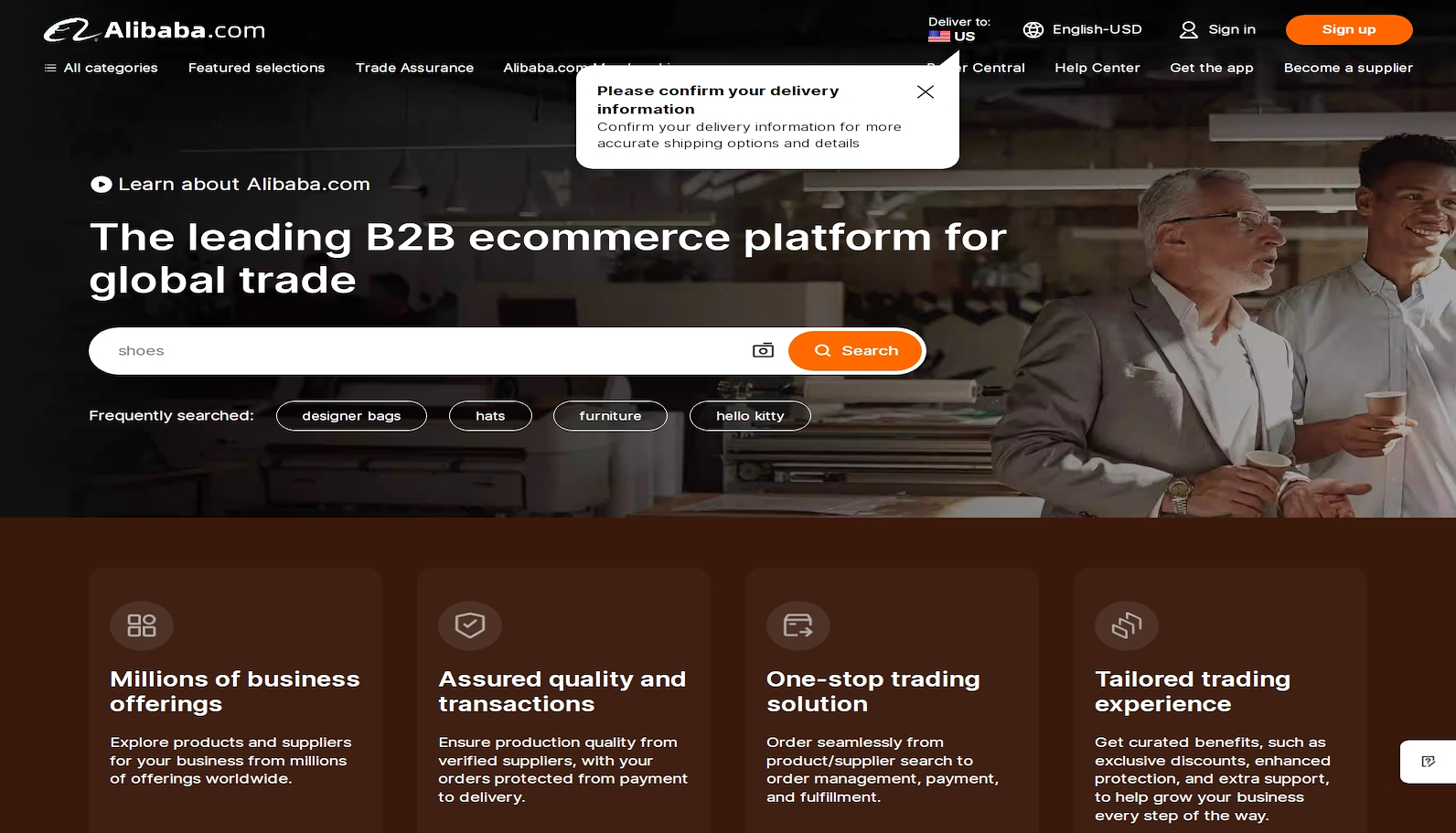Click the Tailored trading experience icon

[x=1127, y=625]
